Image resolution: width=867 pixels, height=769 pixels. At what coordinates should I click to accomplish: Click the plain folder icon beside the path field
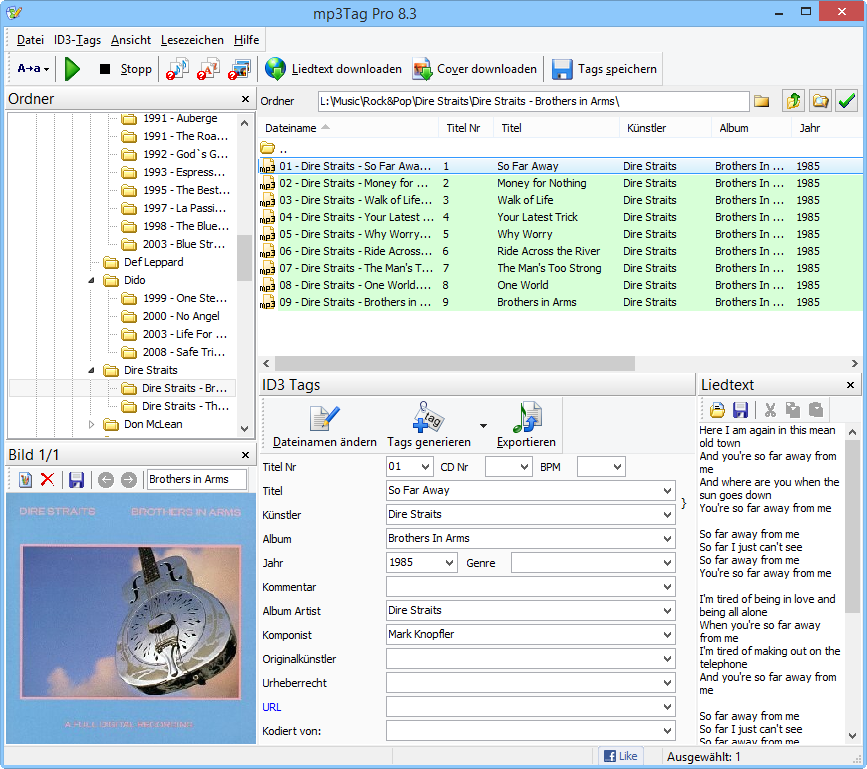tap(762, 101)
